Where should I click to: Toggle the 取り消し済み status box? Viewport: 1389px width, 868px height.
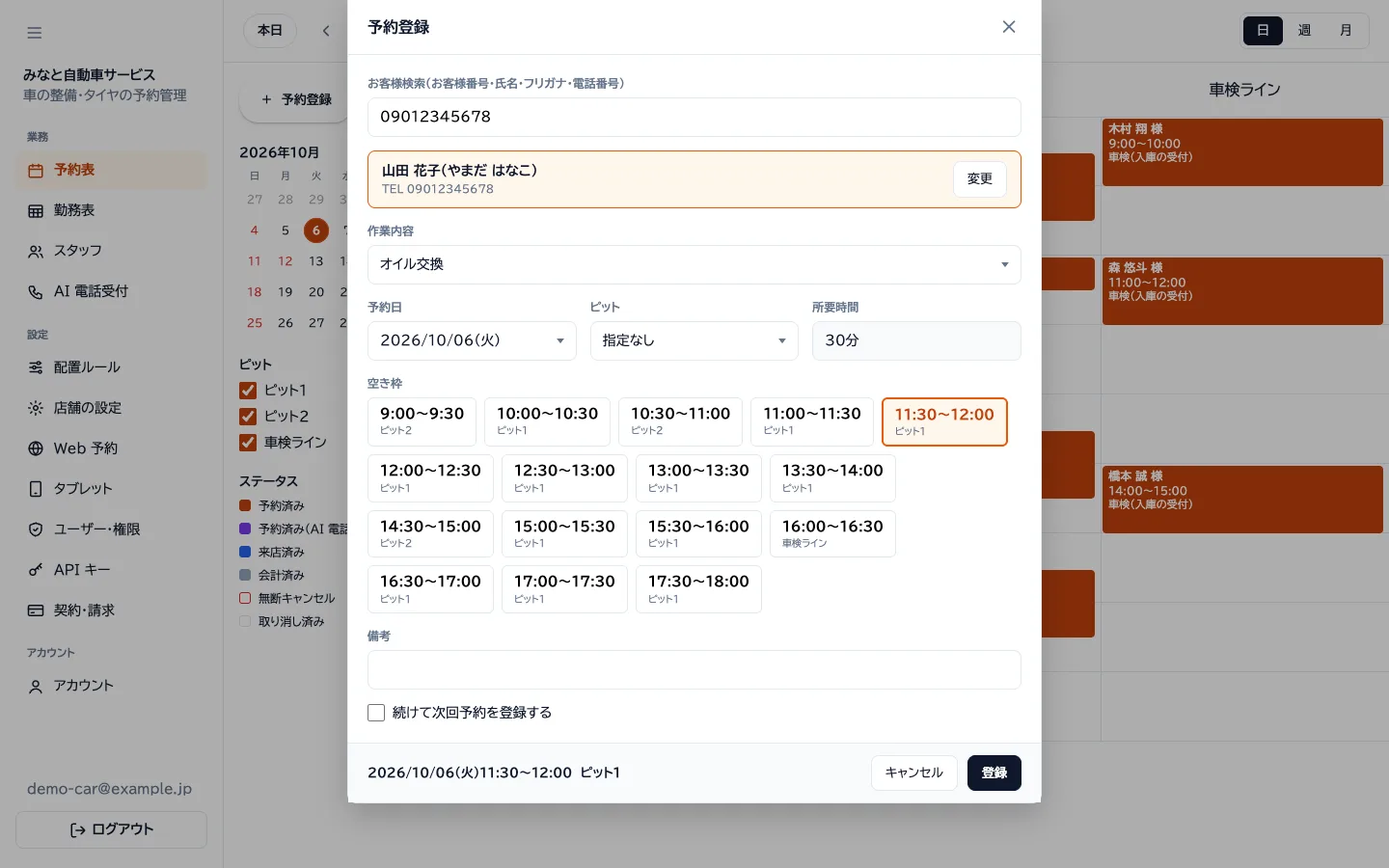click(x=245, y=621)
